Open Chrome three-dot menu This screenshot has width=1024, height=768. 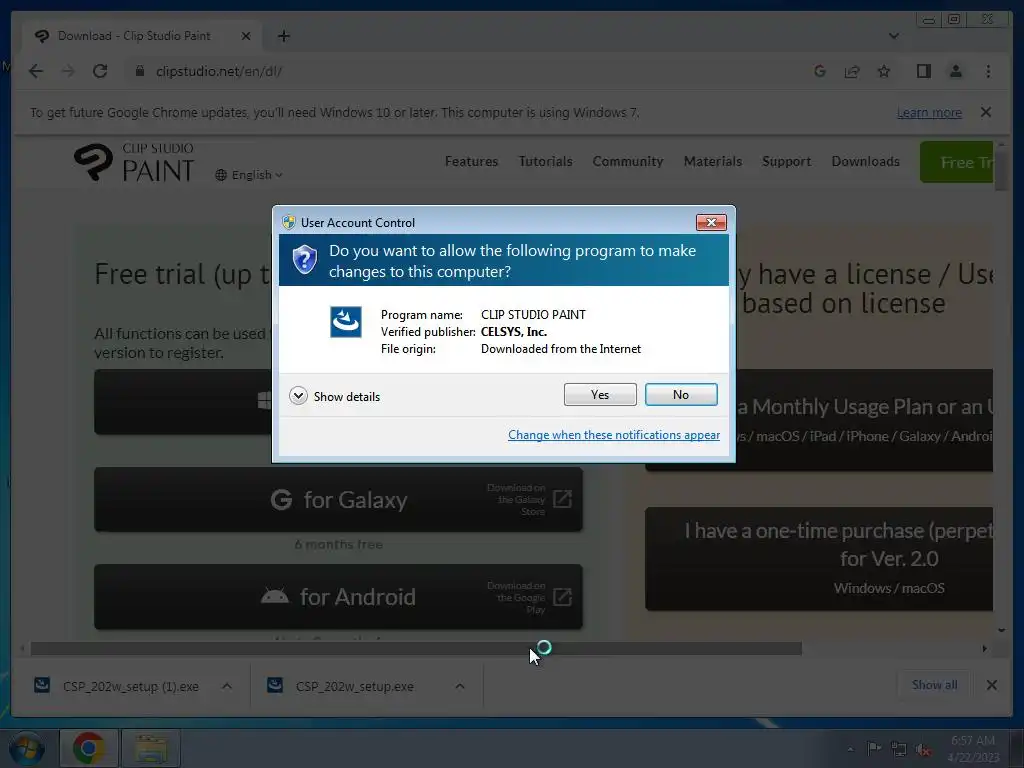pos(988,71)
